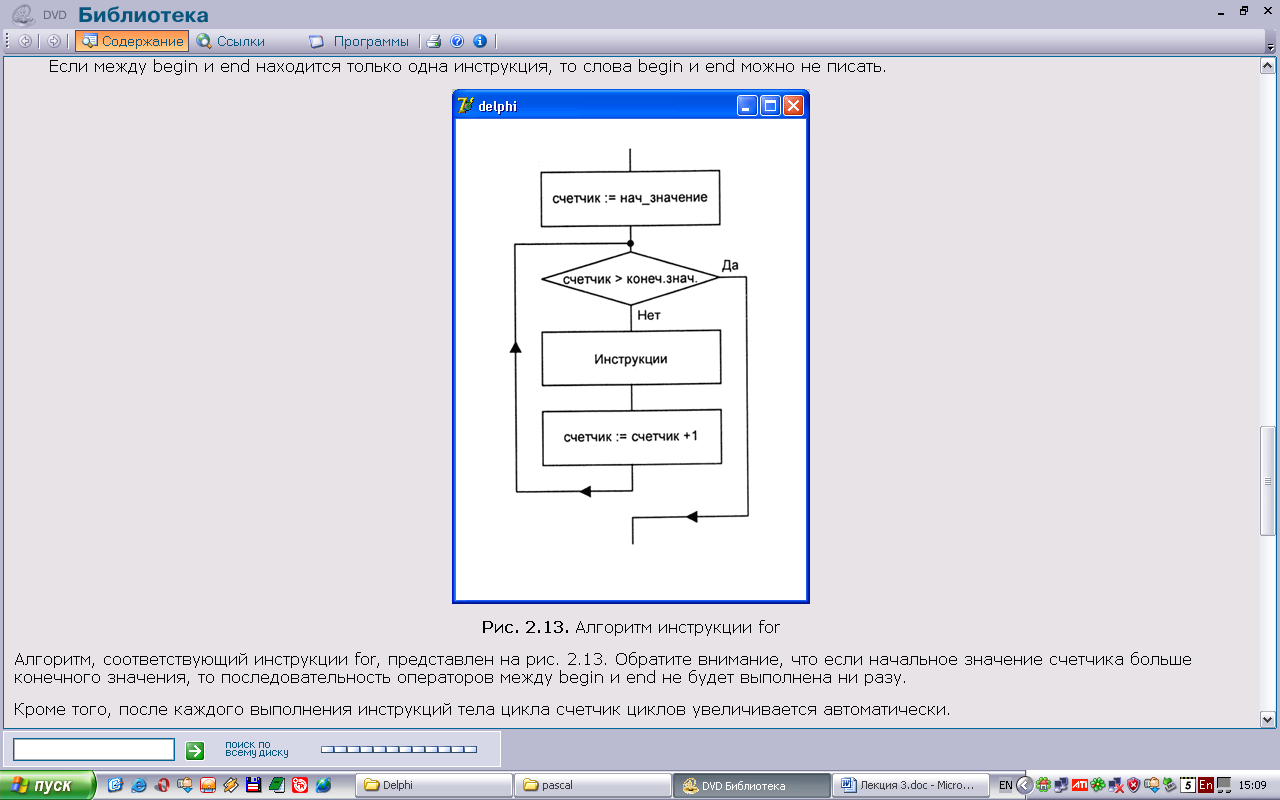Screen dimensions: 1280x800
Task: Click the delphi figure window icon
Action: pos(465,105)
